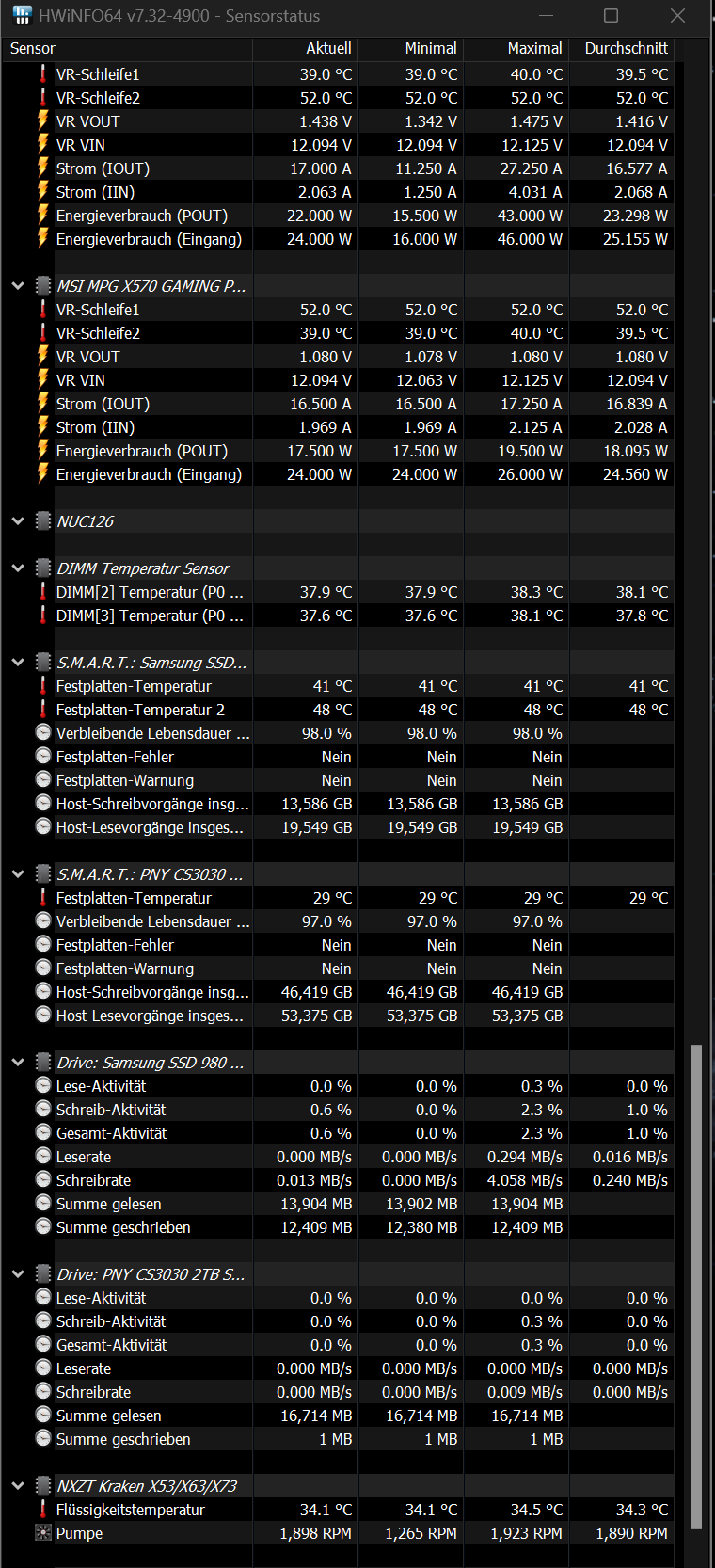
Task: Click the value 0.294 MB/s
Action: click(525, 1157)
